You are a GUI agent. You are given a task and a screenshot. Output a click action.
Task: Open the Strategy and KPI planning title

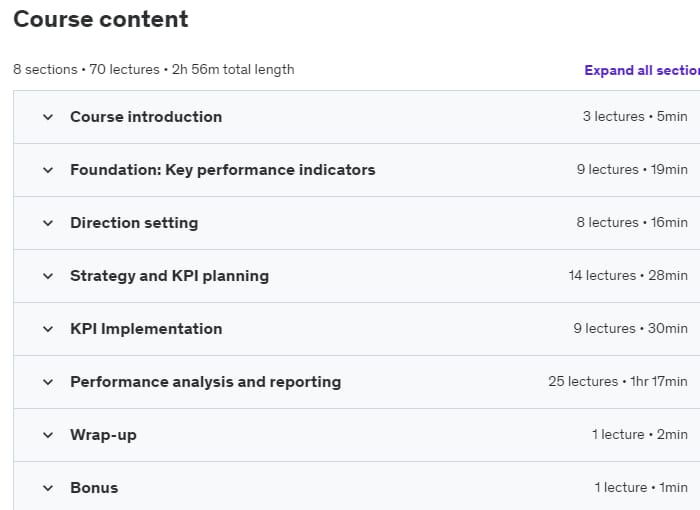[170, 276]
